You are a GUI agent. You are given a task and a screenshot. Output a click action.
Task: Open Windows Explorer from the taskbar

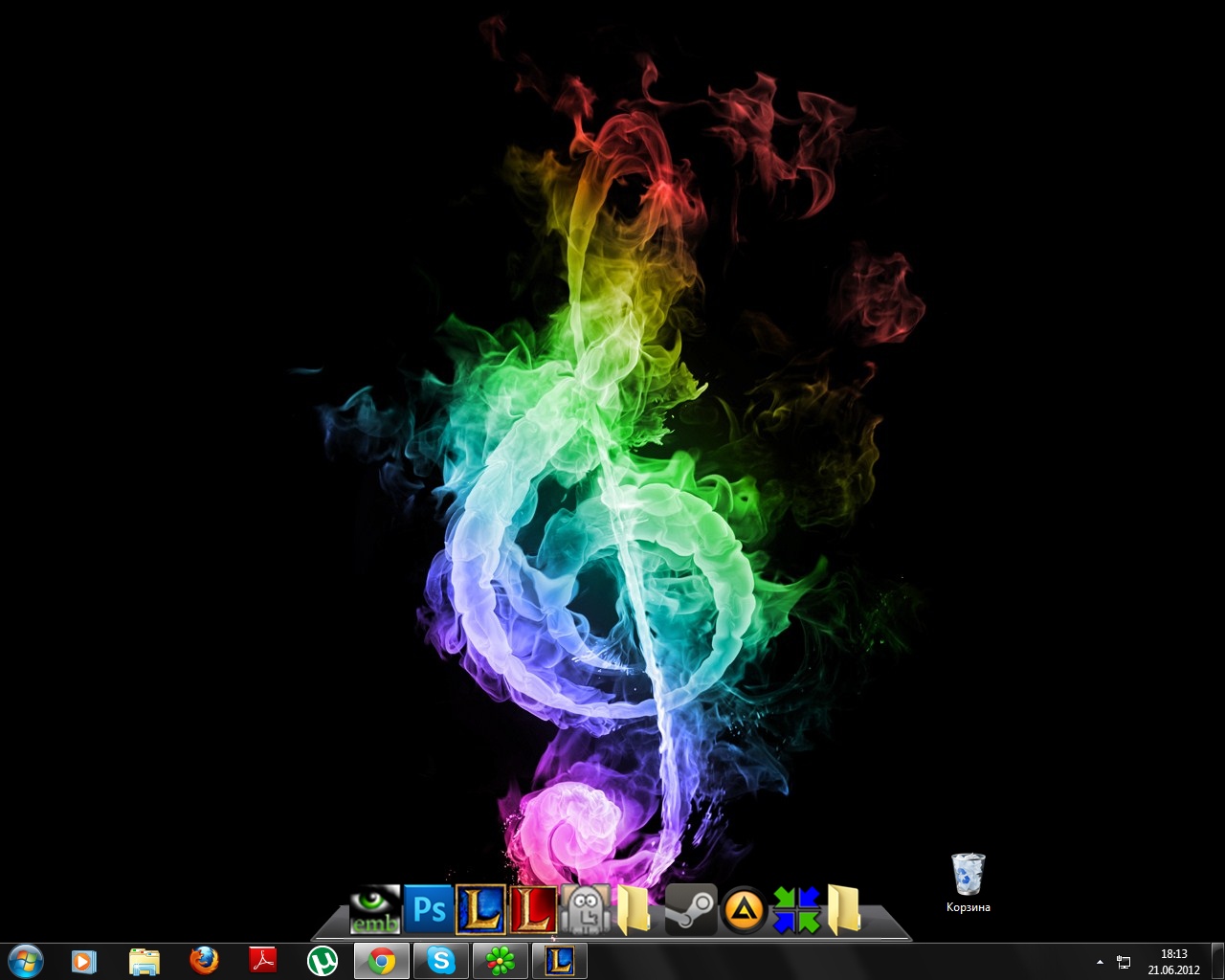tap(144, 960)
